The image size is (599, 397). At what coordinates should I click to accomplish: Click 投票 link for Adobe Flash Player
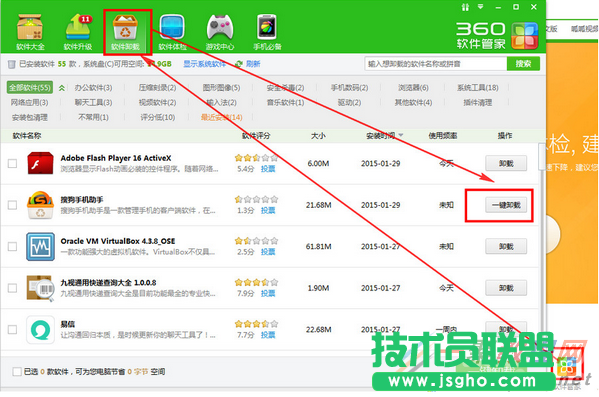point(268,169)
